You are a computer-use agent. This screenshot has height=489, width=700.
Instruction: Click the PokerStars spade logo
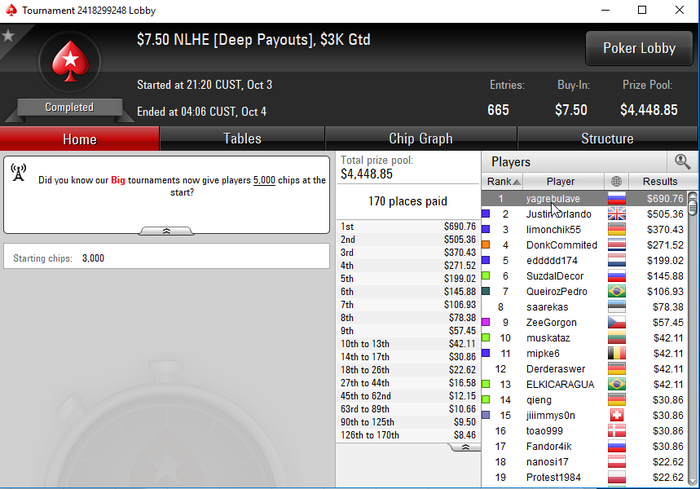point(70,62)
